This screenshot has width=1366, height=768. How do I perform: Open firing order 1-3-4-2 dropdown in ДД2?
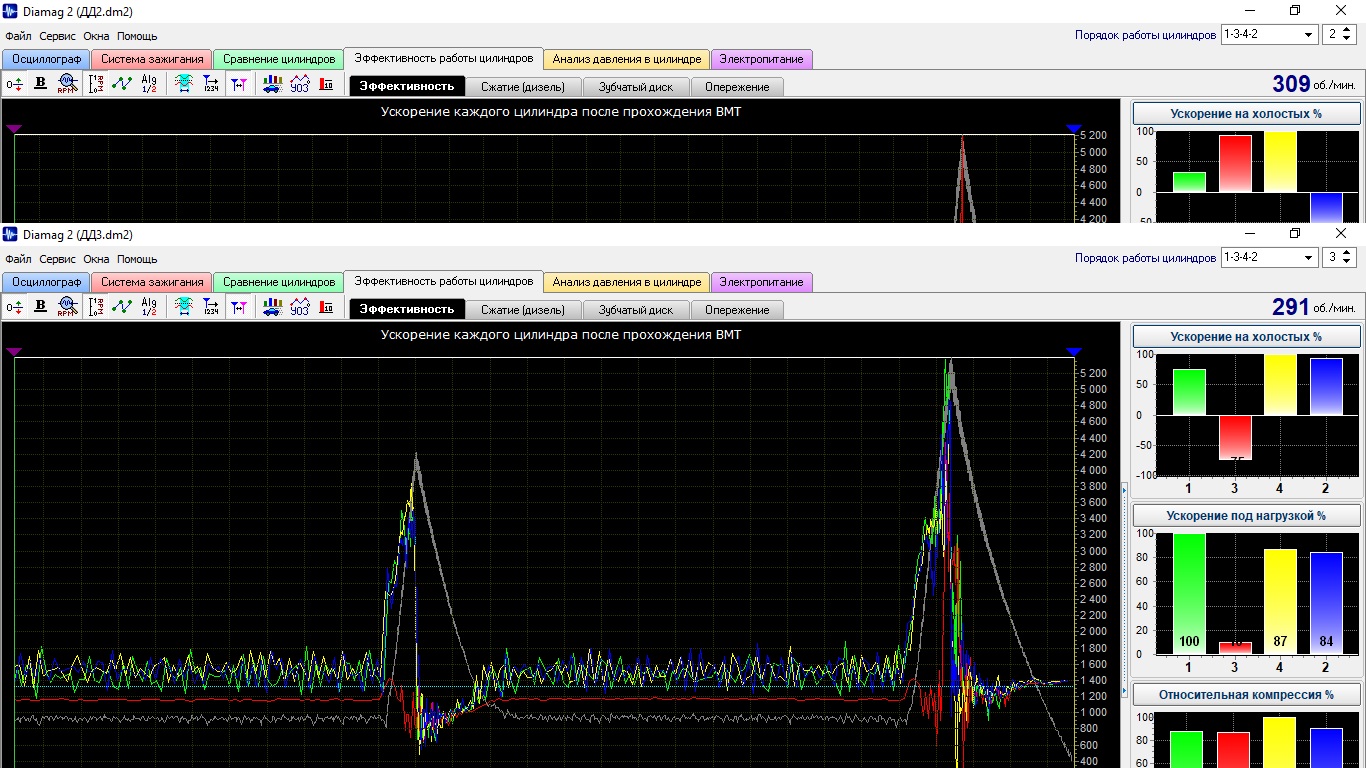[x=1269, y=34]
